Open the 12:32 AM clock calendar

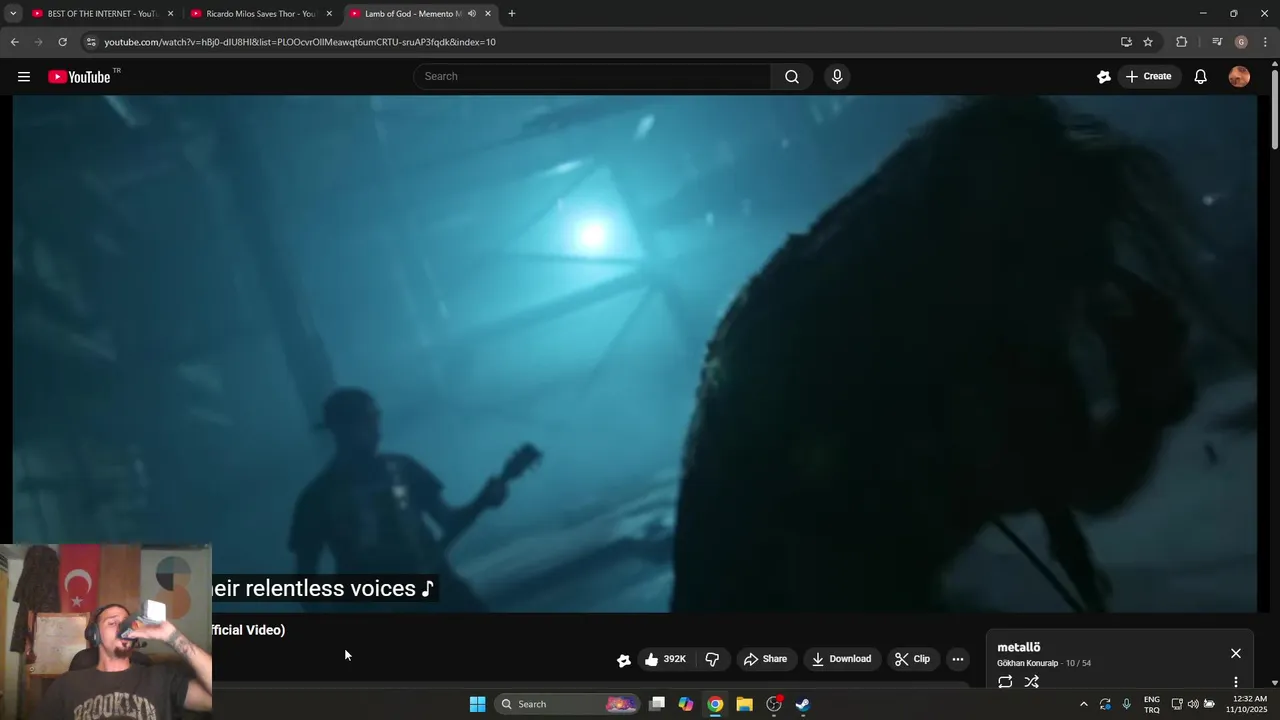[1248, 704]
